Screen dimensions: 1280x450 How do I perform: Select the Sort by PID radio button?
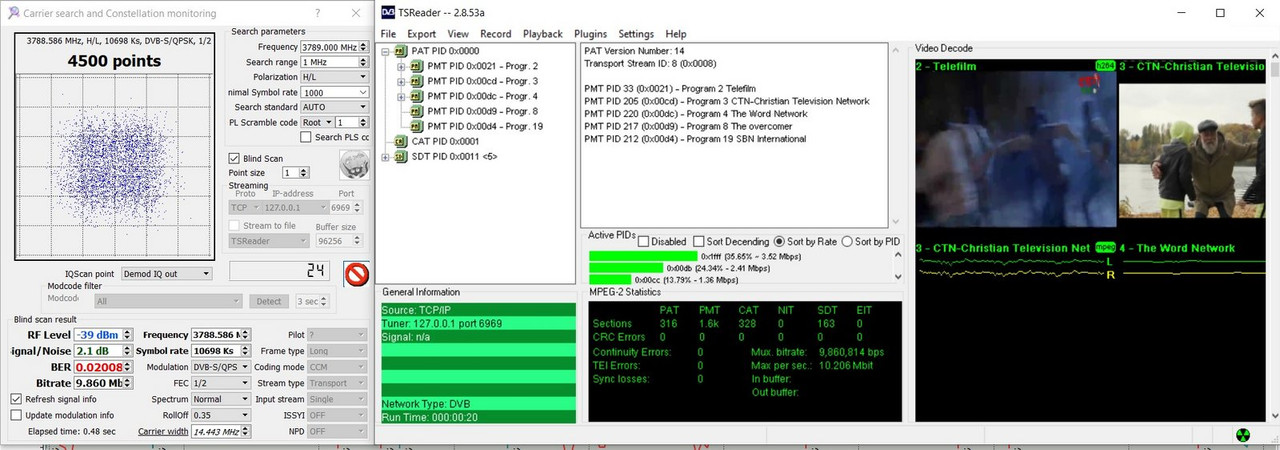tap(847, 241)
